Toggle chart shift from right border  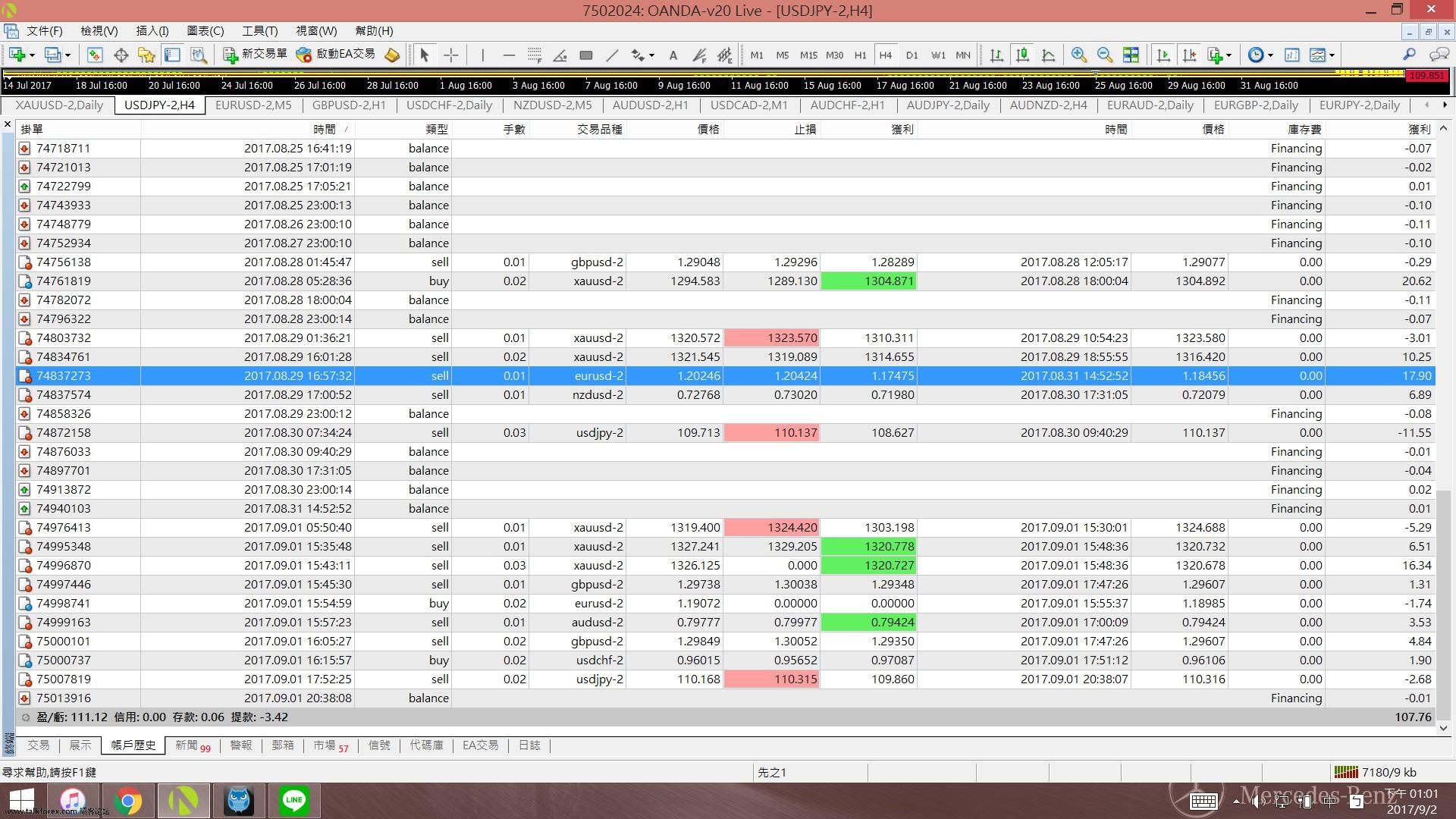pyautogui.click(x=1189, y=55)
